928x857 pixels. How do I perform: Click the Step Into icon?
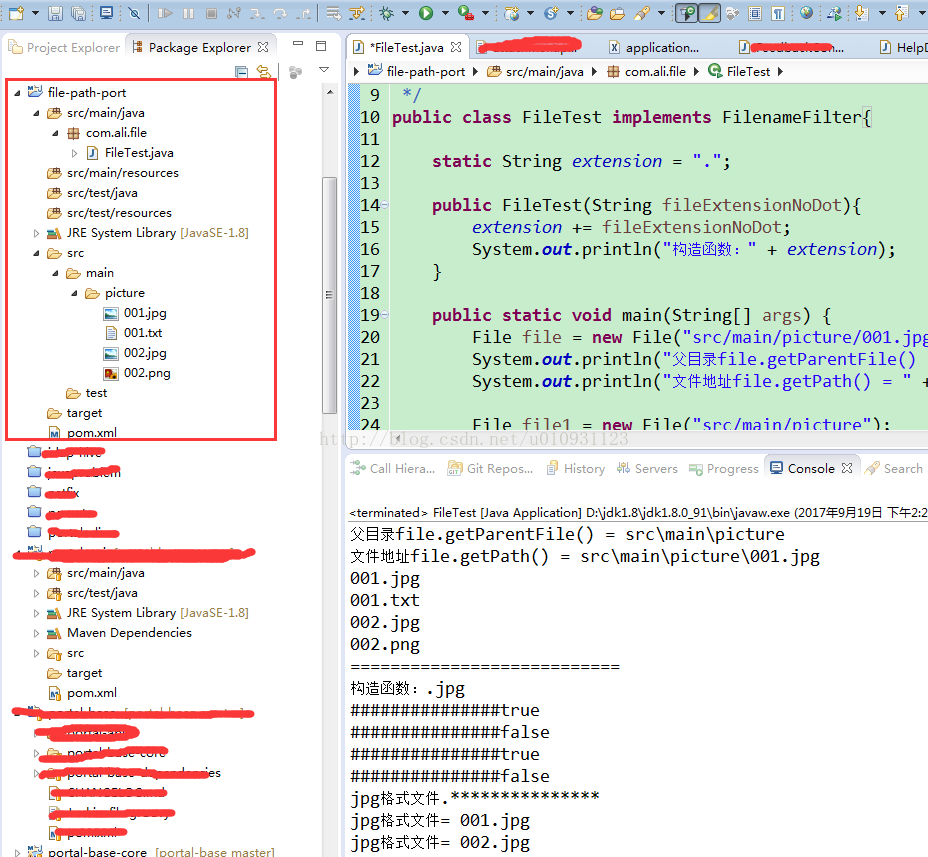(257, 13)
